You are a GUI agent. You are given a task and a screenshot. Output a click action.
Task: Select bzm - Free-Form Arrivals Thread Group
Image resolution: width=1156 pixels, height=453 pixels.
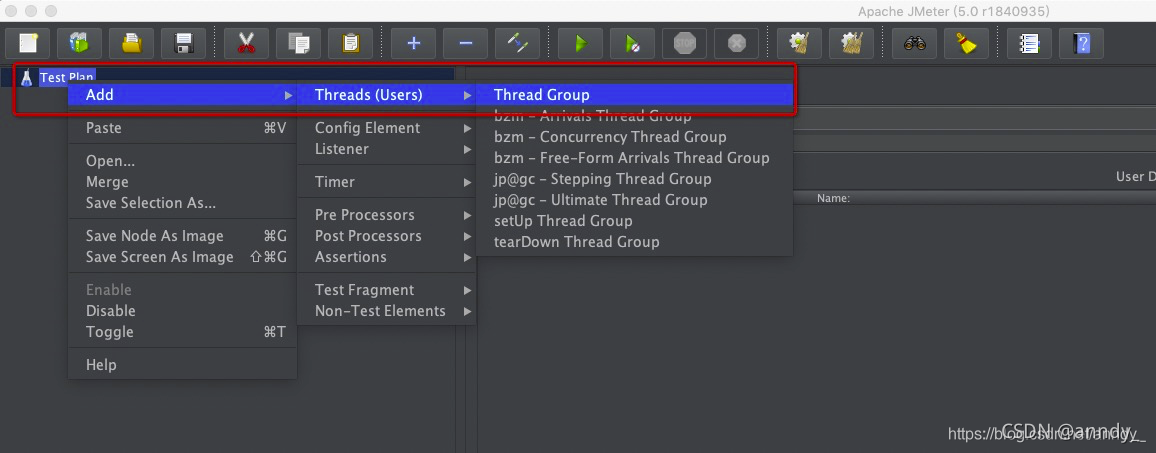pos(635,158)
